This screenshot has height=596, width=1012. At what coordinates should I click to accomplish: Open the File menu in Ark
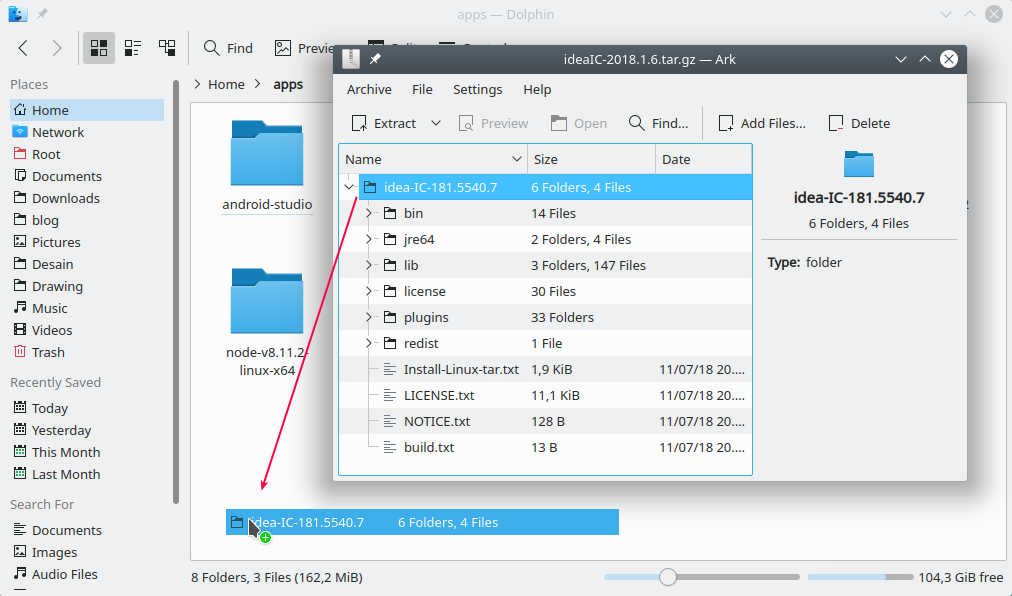pos(422,90)
